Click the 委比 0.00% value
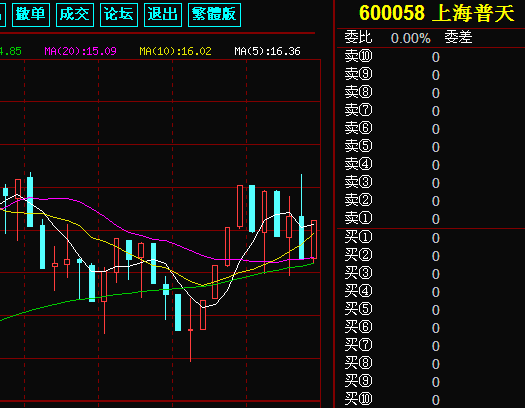Image resolution: width=525 pixels, height=408 pixels. 410,38
